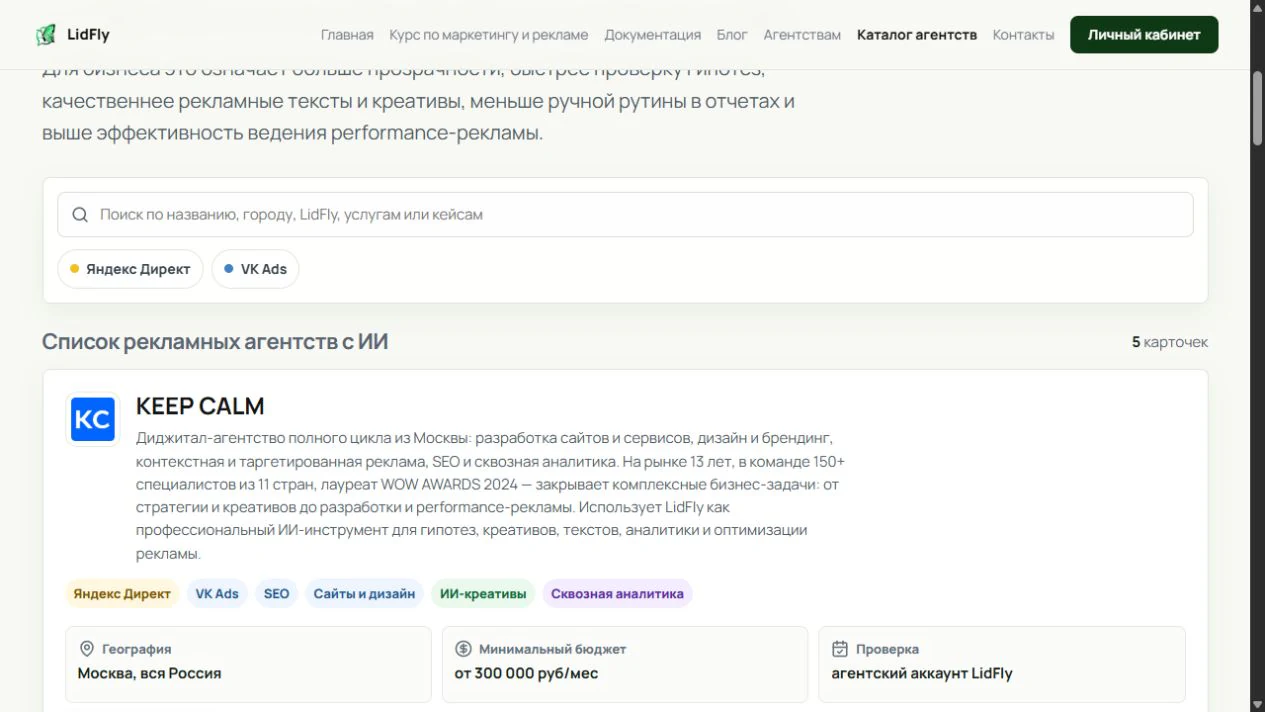Toggle the VK Ads filter chip
1265x712 pixels.
[255, 269]
